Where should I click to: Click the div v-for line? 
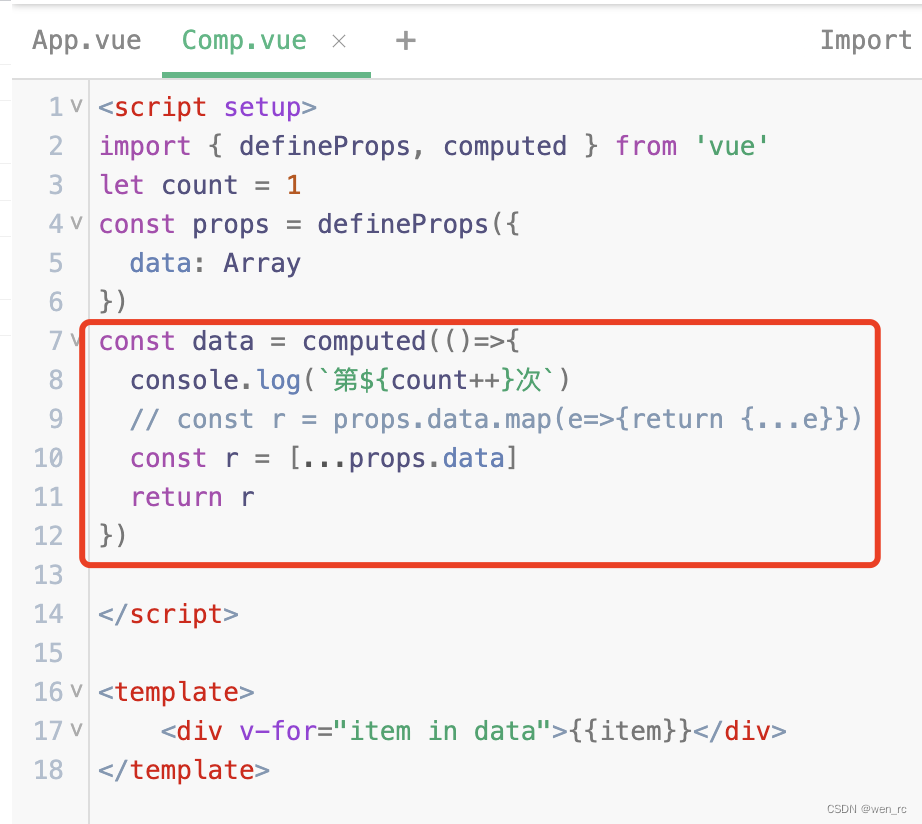(x=474, y=731)
